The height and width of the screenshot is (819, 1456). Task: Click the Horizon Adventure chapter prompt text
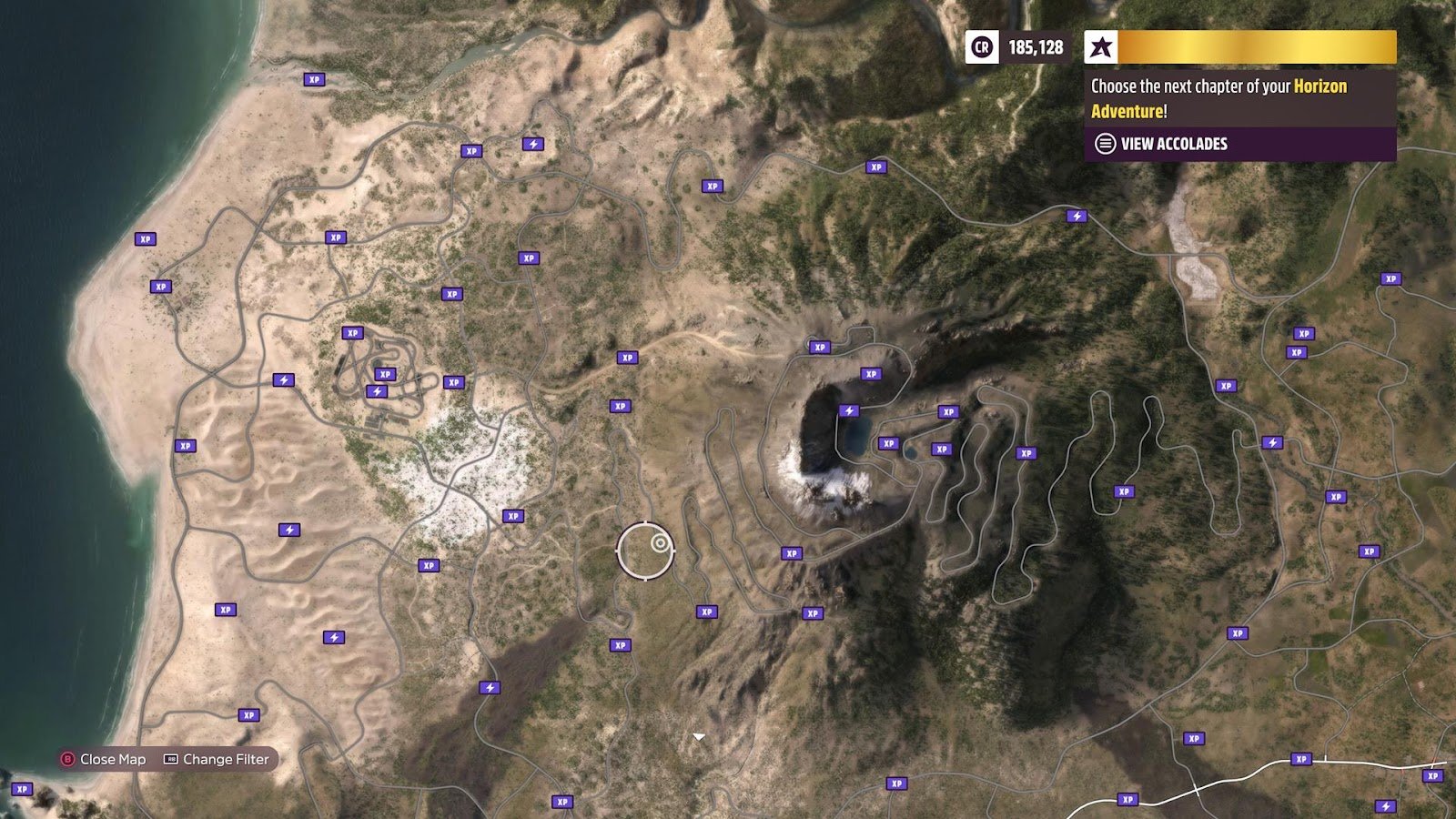point(1218,98)
